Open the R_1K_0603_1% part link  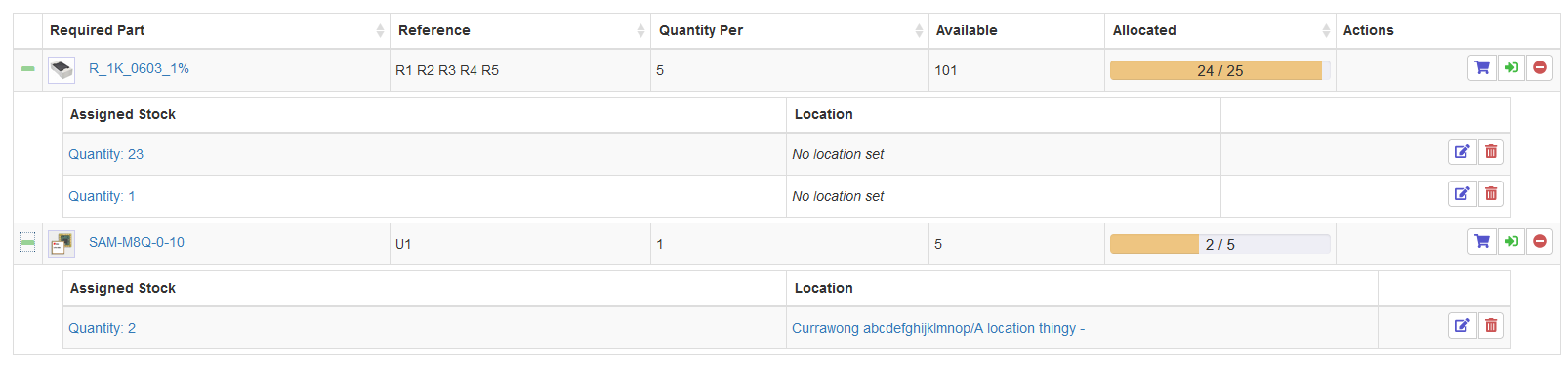[x=139, y=68]
